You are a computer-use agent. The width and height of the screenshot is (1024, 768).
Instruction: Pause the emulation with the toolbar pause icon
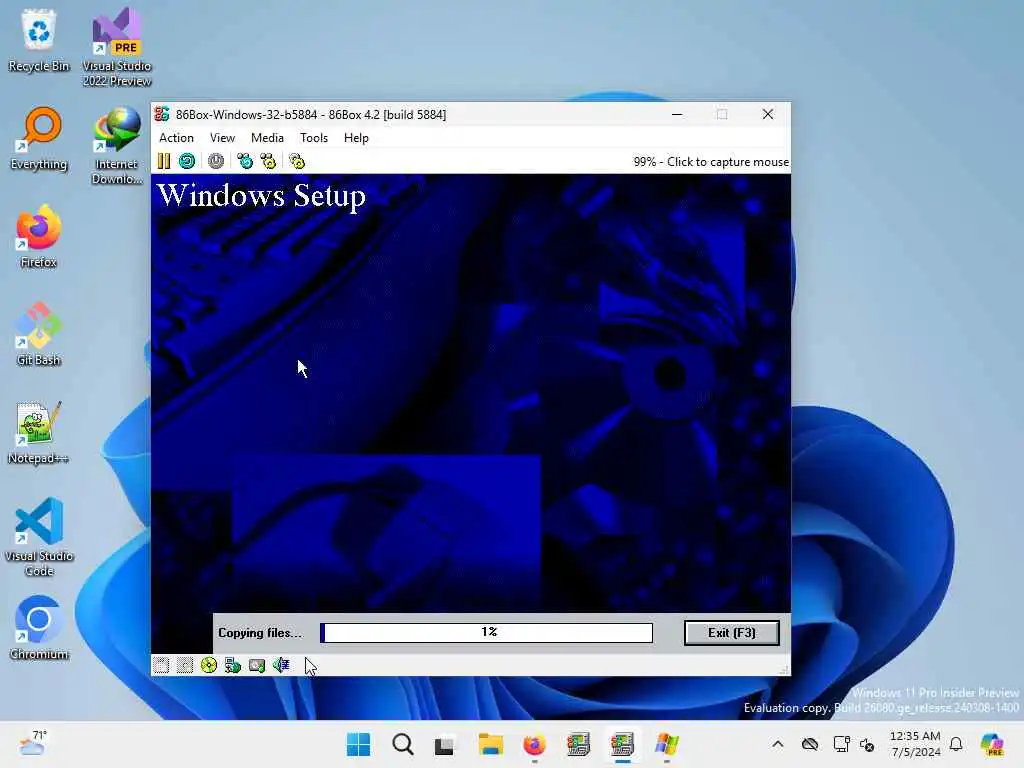pyautogui.click(x=164, y=161)
